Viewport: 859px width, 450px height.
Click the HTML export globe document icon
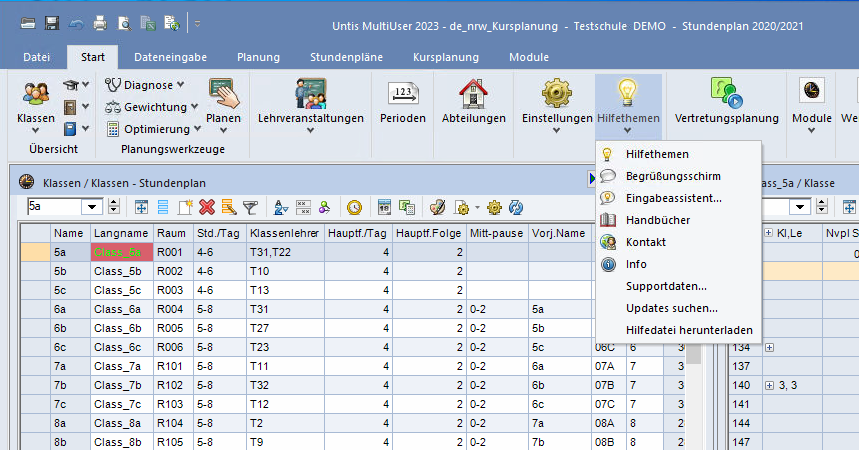(172, 23)
